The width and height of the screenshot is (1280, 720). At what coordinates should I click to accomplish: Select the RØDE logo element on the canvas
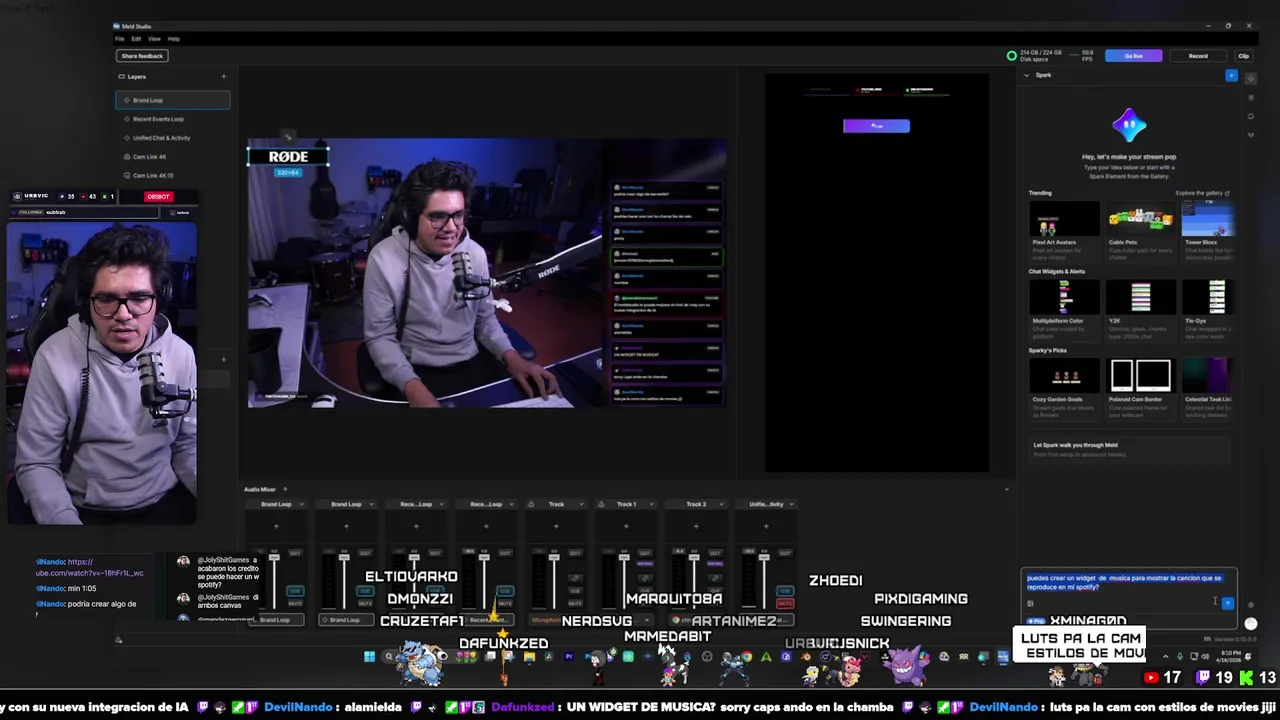[289, 157]
